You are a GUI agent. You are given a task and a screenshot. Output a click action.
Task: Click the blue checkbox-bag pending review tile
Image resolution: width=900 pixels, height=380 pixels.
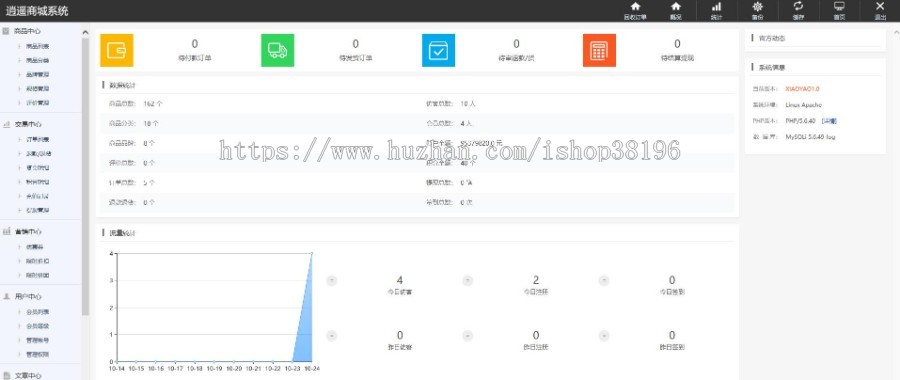coord(438,51)
